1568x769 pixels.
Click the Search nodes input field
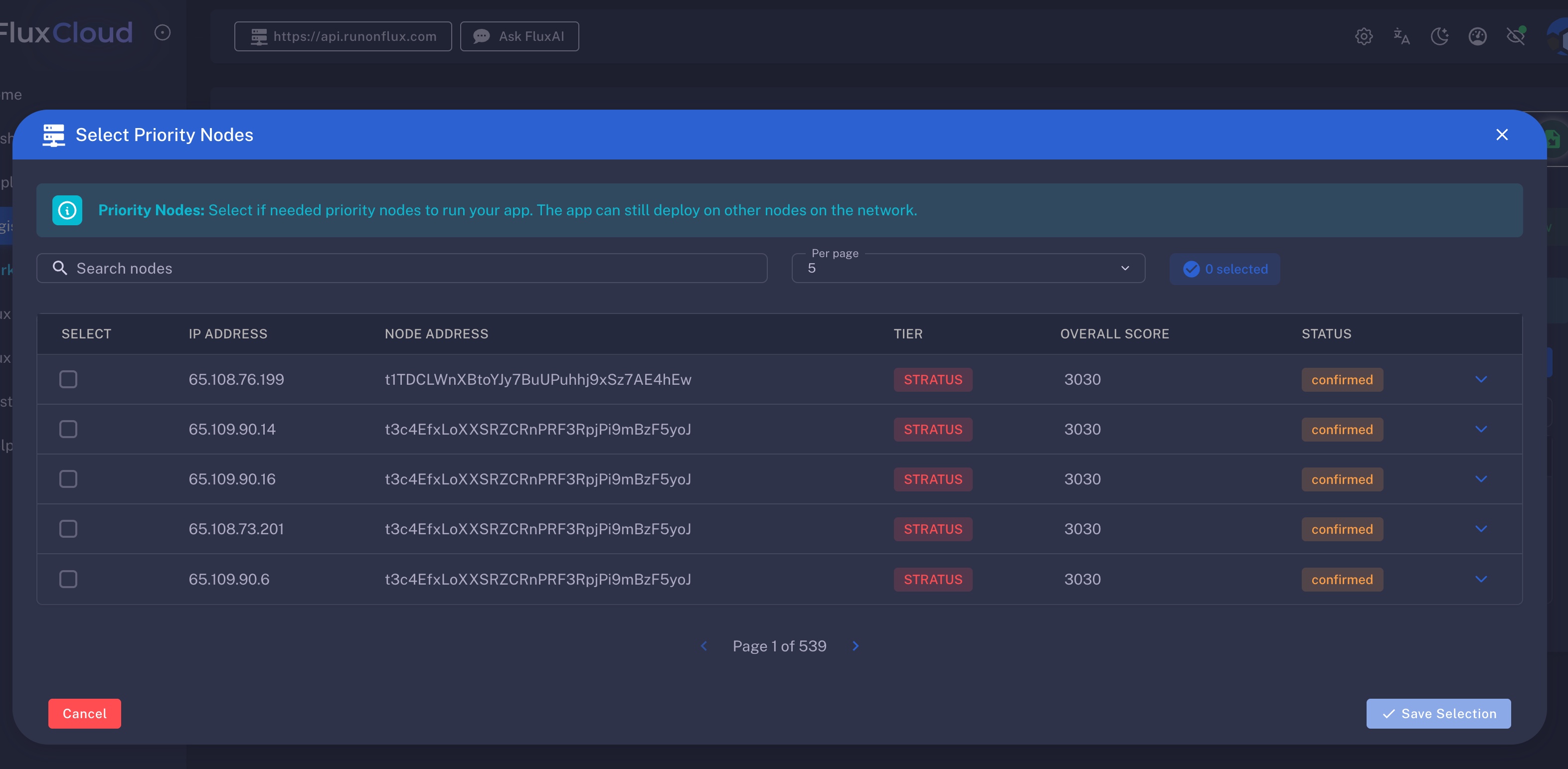(402, 268)
